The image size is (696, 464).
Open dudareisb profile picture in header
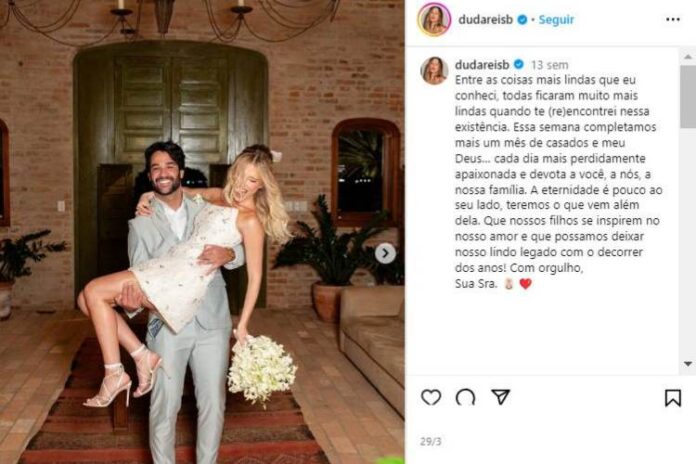(x=434, y=19)
